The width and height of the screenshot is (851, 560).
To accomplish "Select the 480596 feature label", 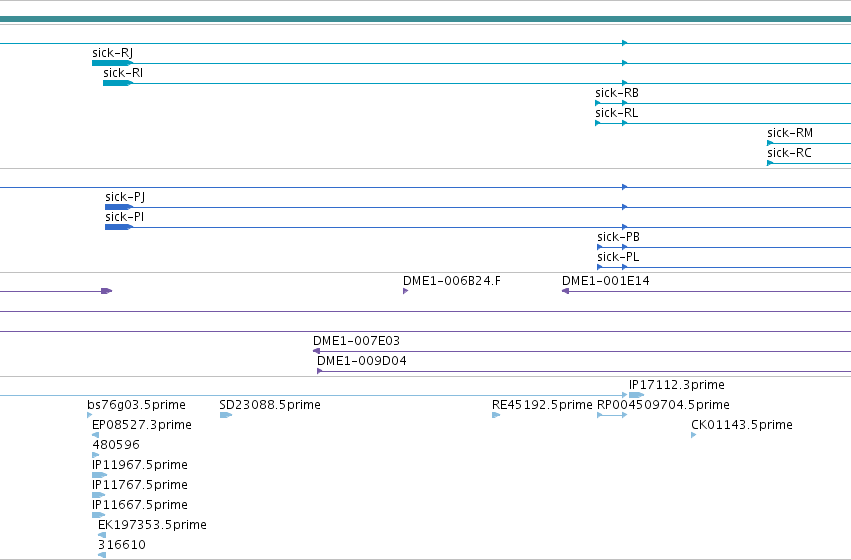I will point(116,446).
